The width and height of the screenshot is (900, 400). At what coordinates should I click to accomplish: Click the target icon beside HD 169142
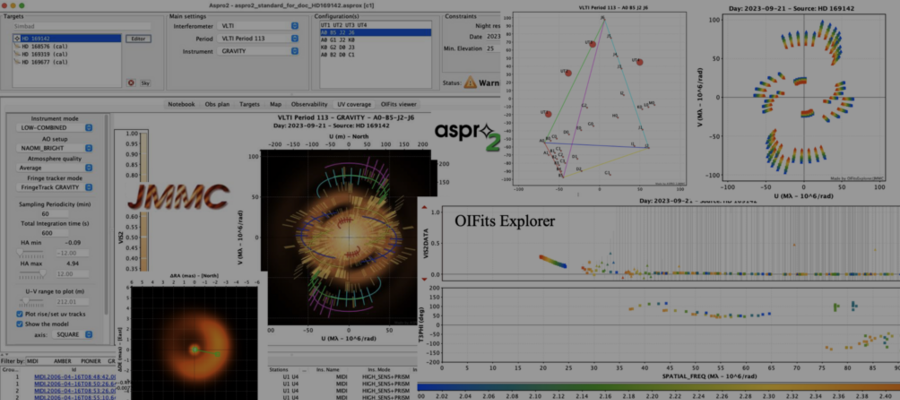(17, 38)
